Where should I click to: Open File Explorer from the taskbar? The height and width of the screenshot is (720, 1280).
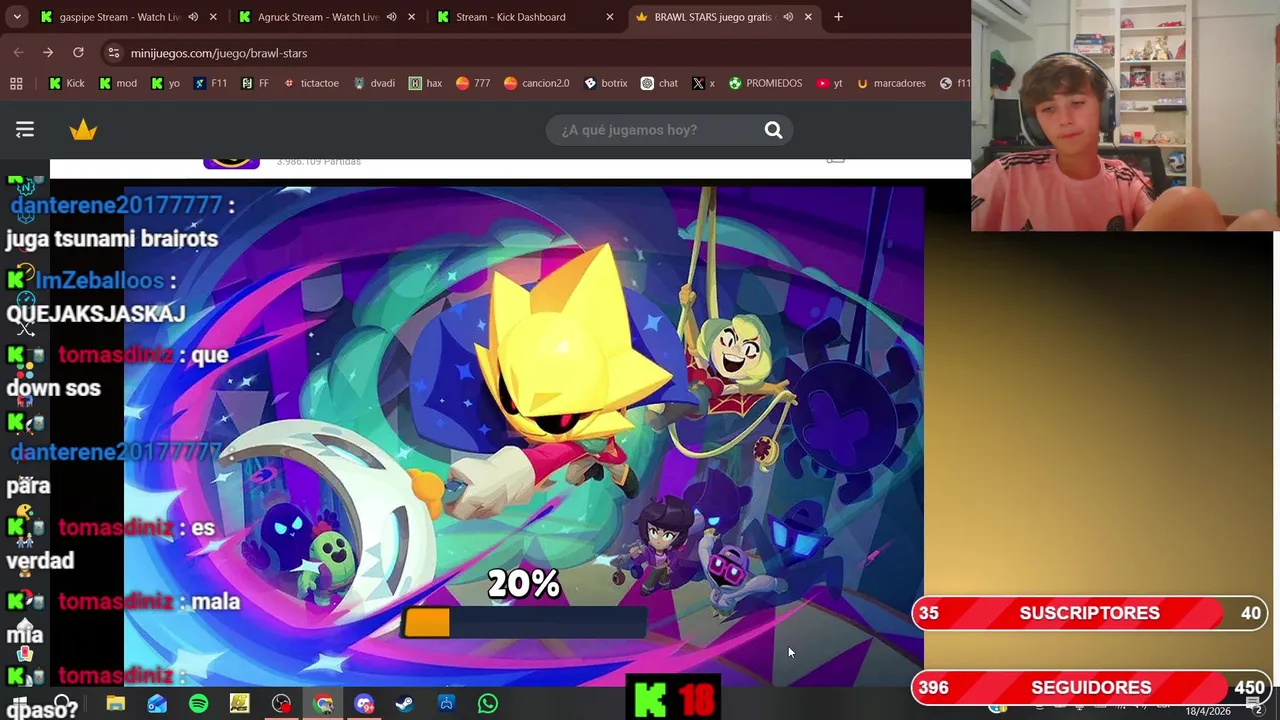point(115,704)
